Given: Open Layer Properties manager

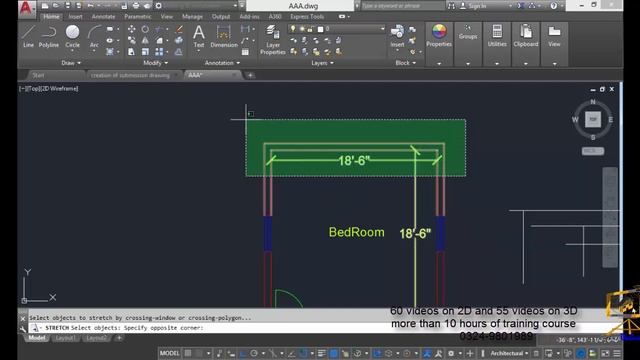Looking at the screenshot, I should point(273,40).
